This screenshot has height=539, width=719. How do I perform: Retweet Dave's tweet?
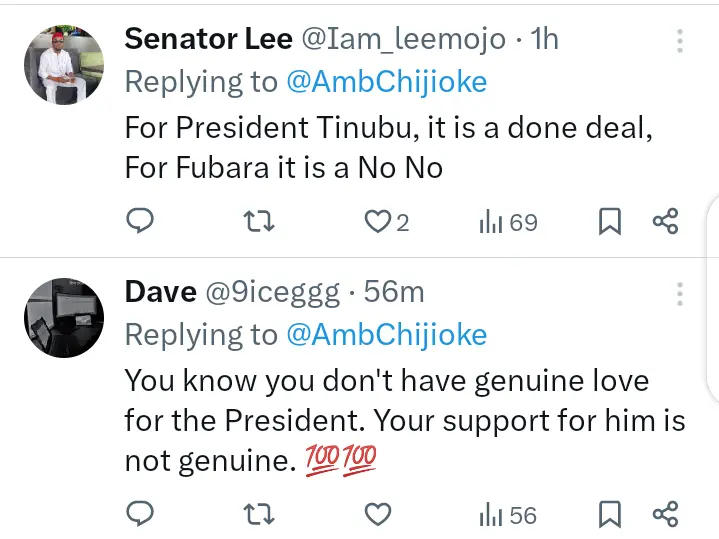point(259,515)
